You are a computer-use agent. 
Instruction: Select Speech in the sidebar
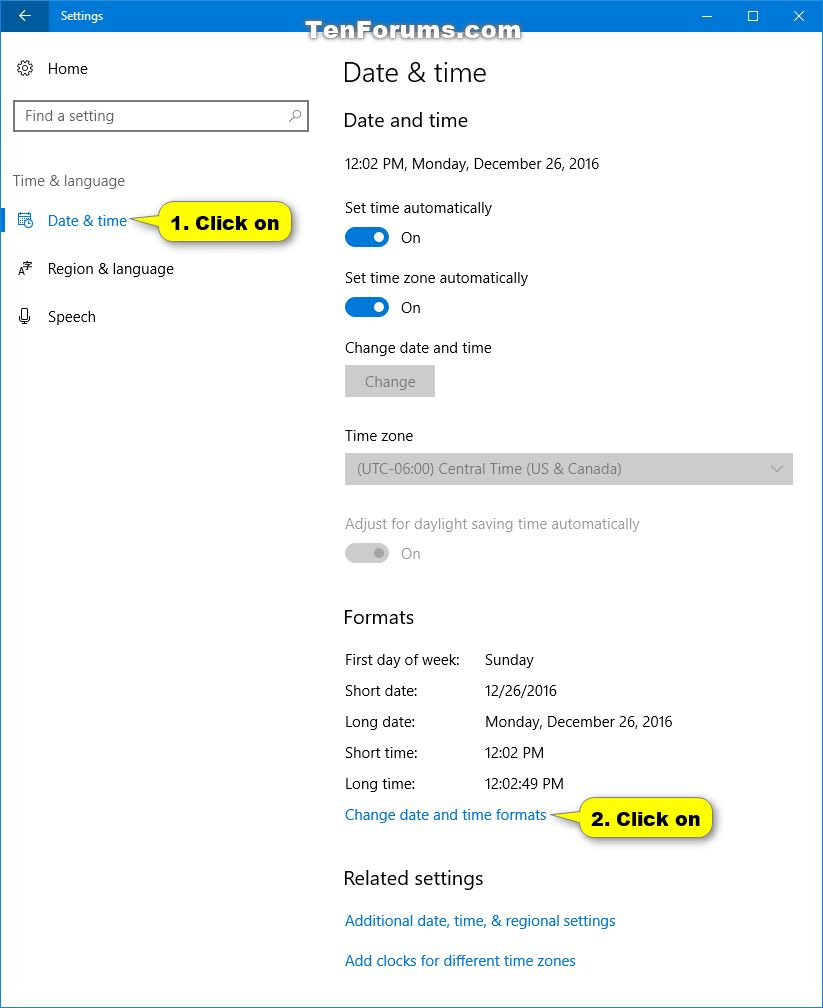tap(71, 316)
